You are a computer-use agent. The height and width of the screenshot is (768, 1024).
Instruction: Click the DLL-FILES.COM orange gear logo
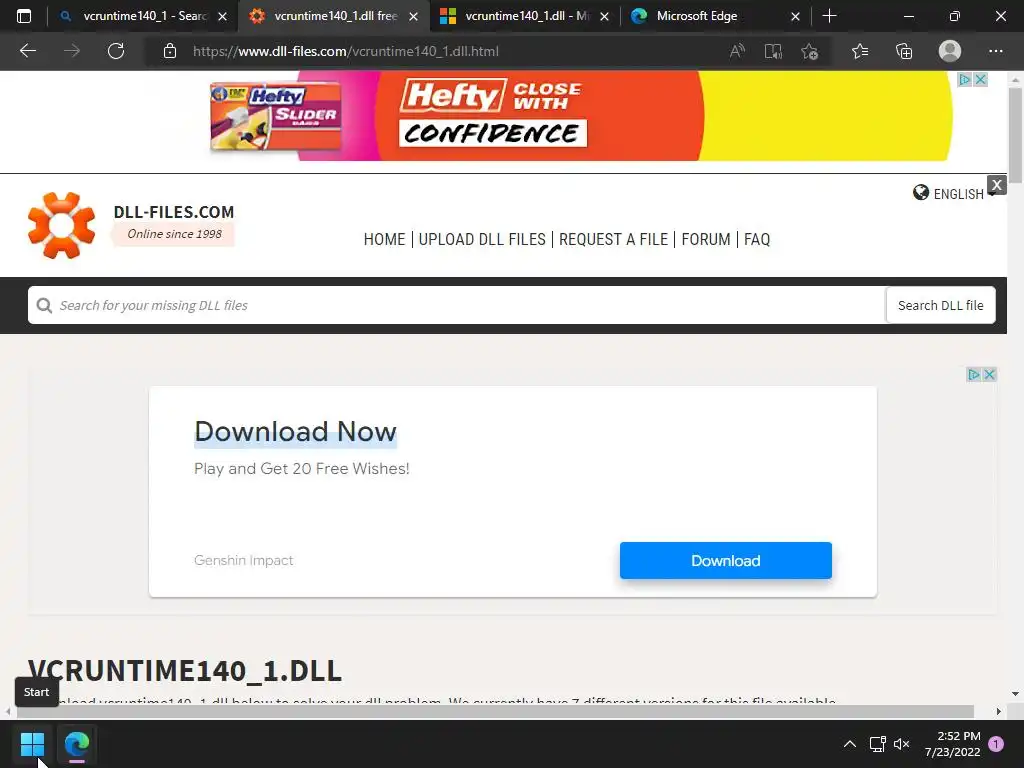click(61, 225)
